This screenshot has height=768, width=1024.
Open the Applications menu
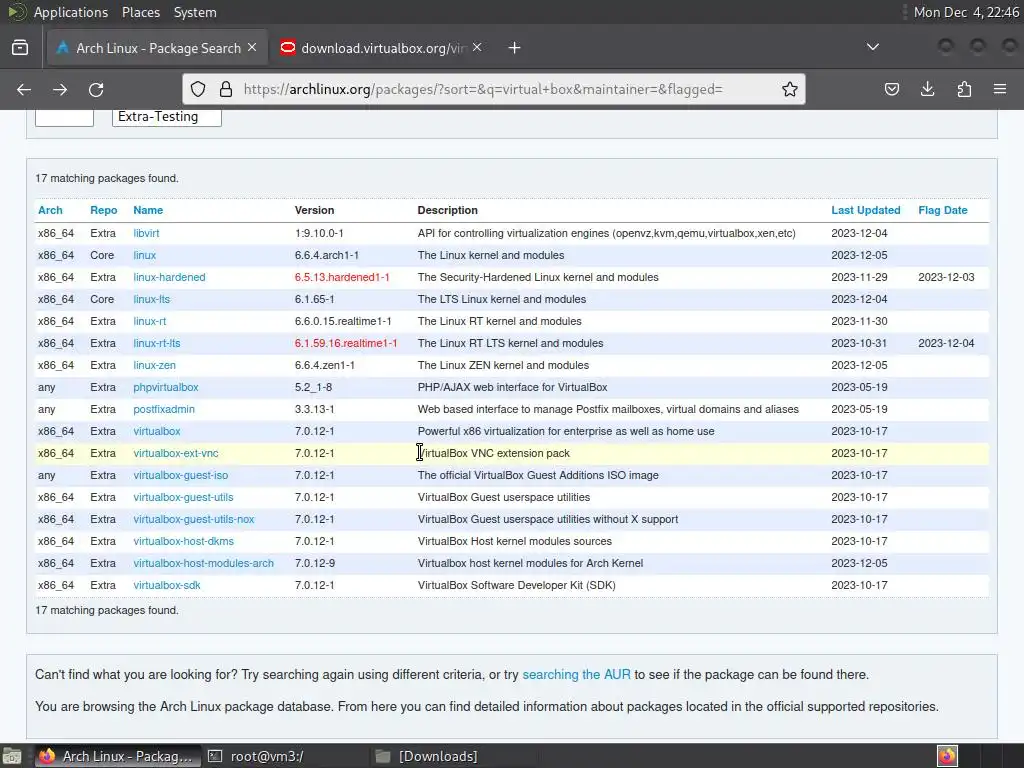(x=71, y=12)
